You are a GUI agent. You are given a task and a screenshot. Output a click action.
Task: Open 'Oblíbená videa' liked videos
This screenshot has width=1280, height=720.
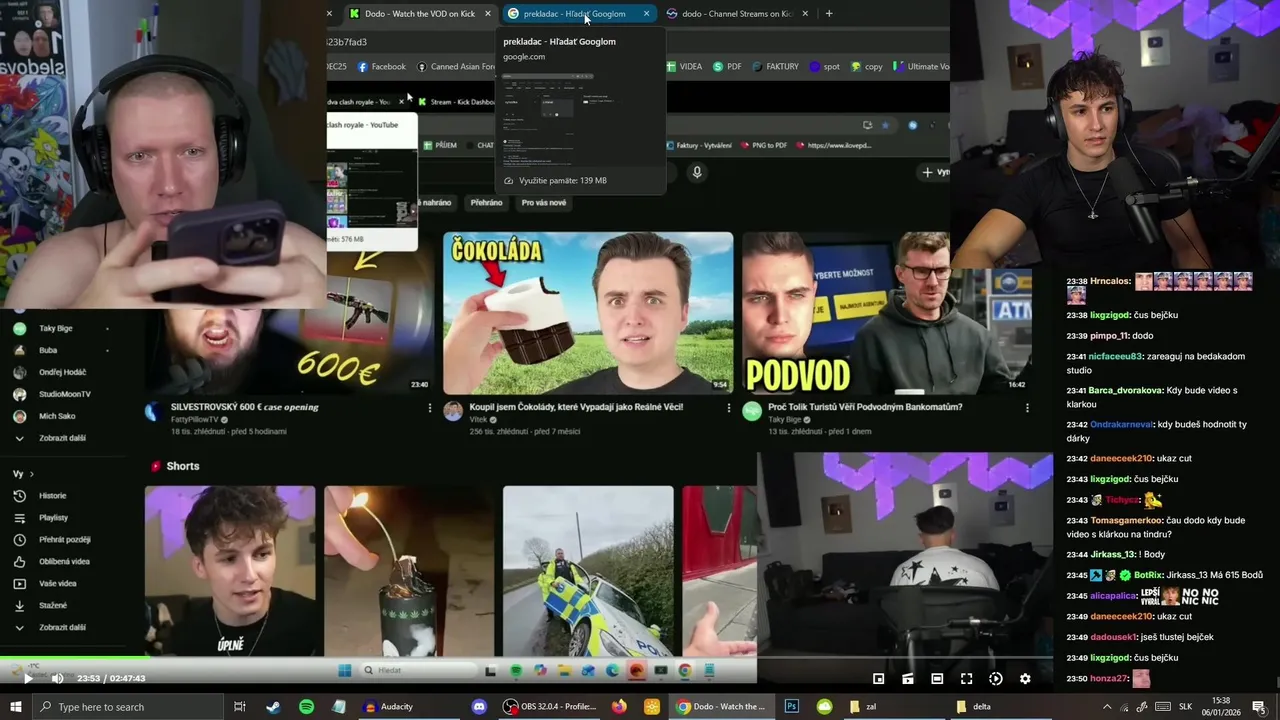tap(62, 562)
